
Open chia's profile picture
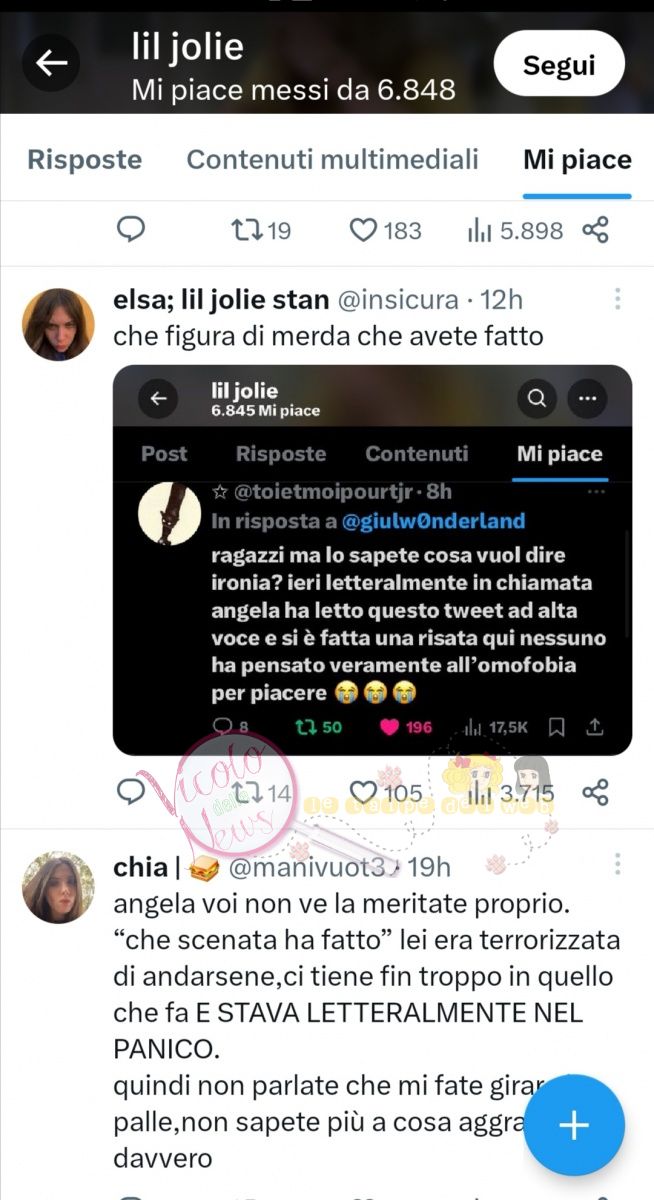pyautogui.click(x=59, y=888)
